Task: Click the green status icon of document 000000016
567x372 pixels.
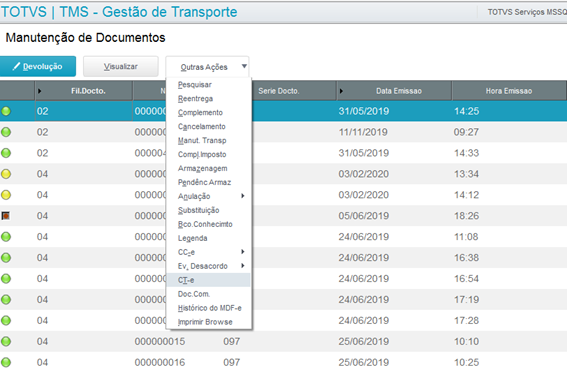Action: point(6,363)
